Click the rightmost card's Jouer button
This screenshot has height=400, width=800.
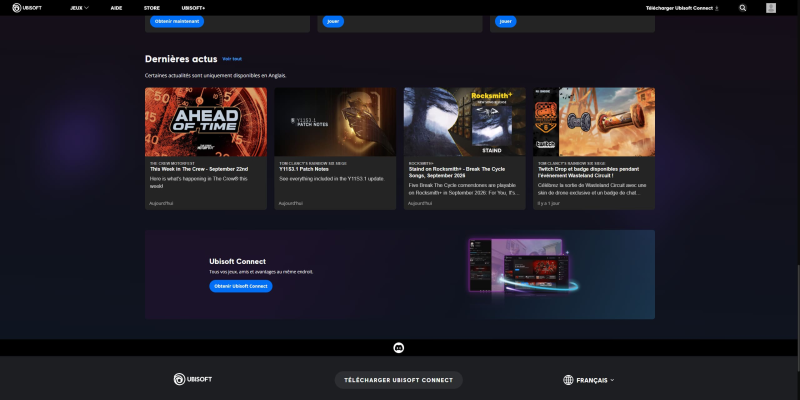tap(506, 21)
